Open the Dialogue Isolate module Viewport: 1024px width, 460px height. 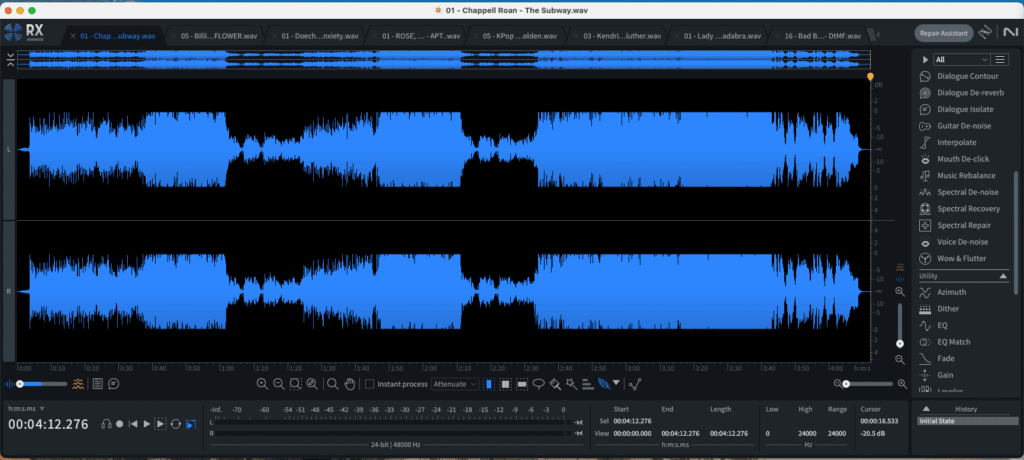[x=956, y=109]
